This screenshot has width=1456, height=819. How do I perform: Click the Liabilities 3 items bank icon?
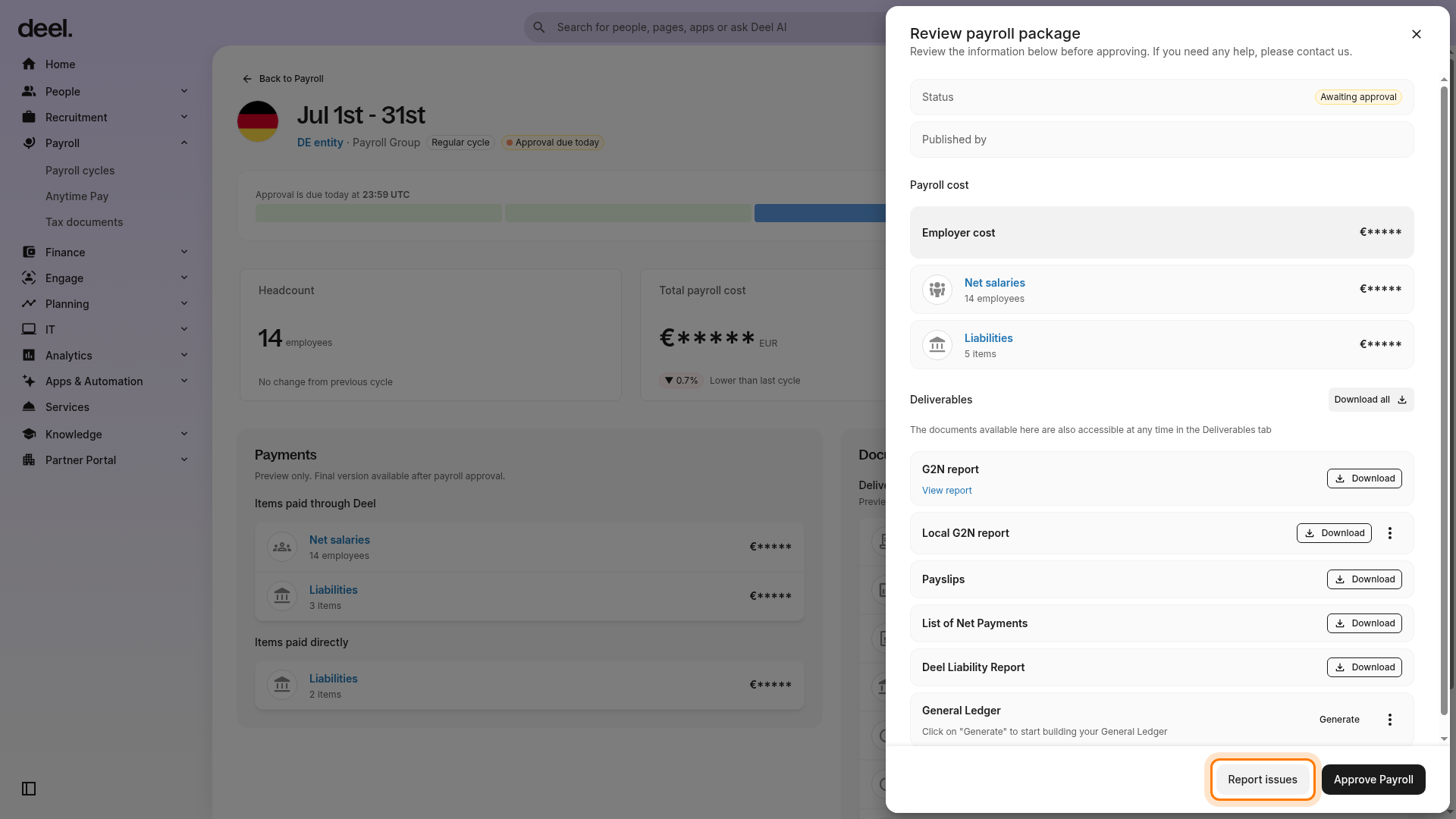pyautogui.click(x=282, y=597)
